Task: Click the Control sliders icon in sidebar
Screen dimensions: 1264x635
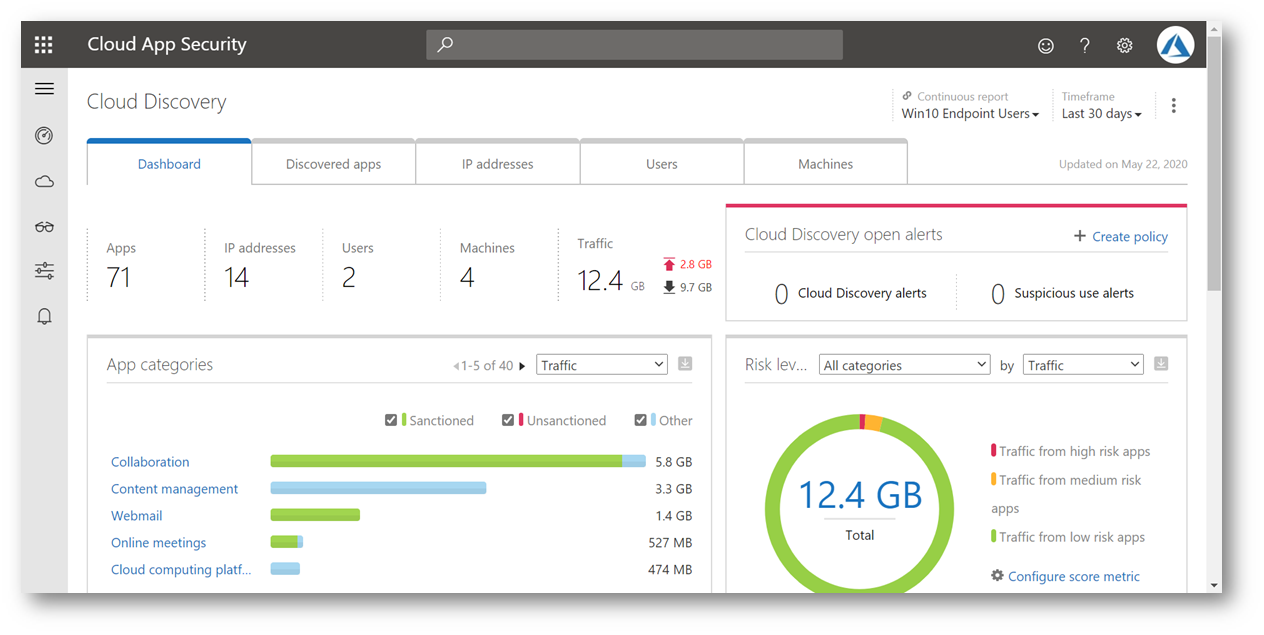Action: pos(44,271)
